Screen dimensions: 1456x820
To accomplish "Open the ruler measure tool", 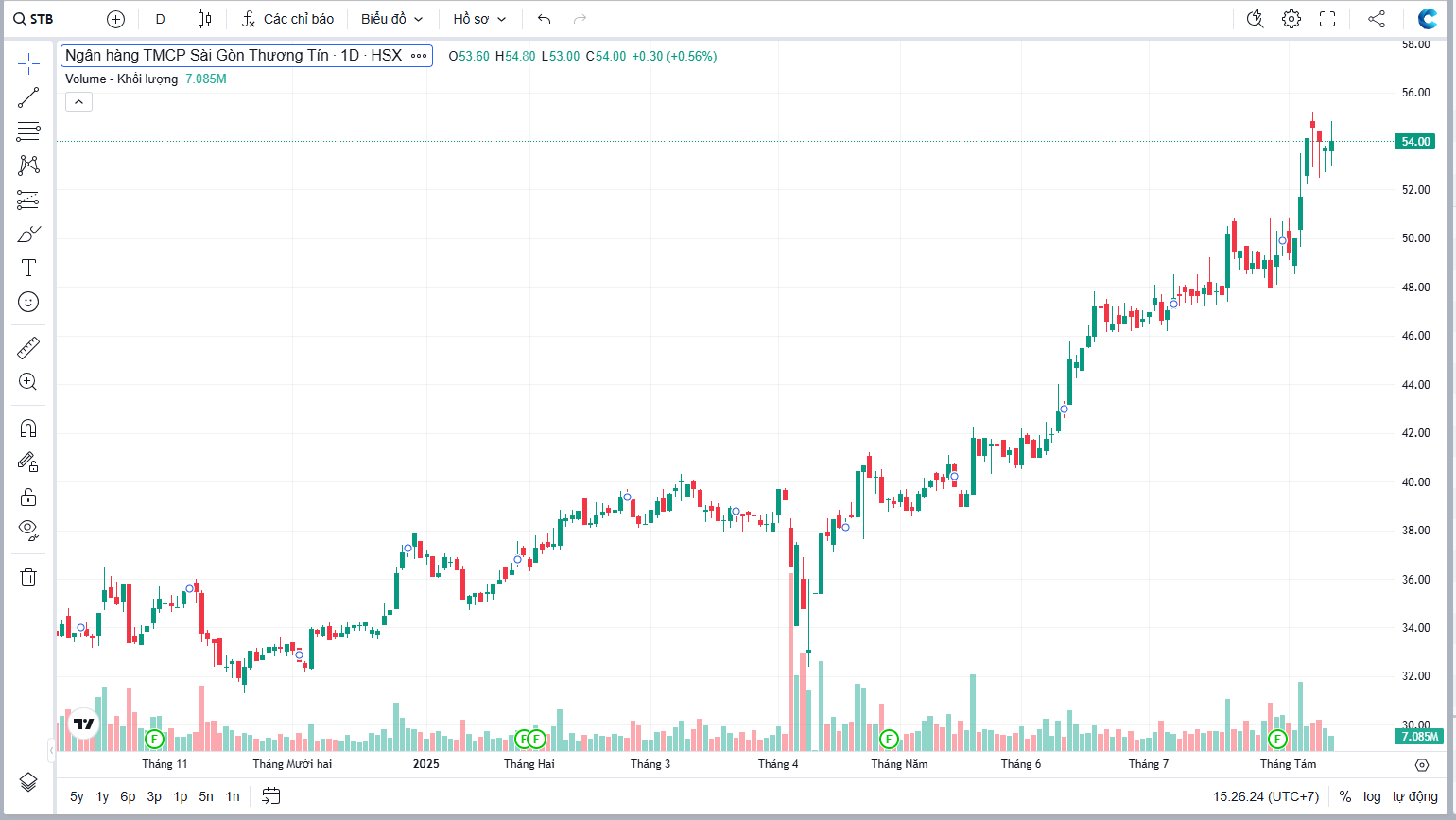I will click(x=28, y=348).
